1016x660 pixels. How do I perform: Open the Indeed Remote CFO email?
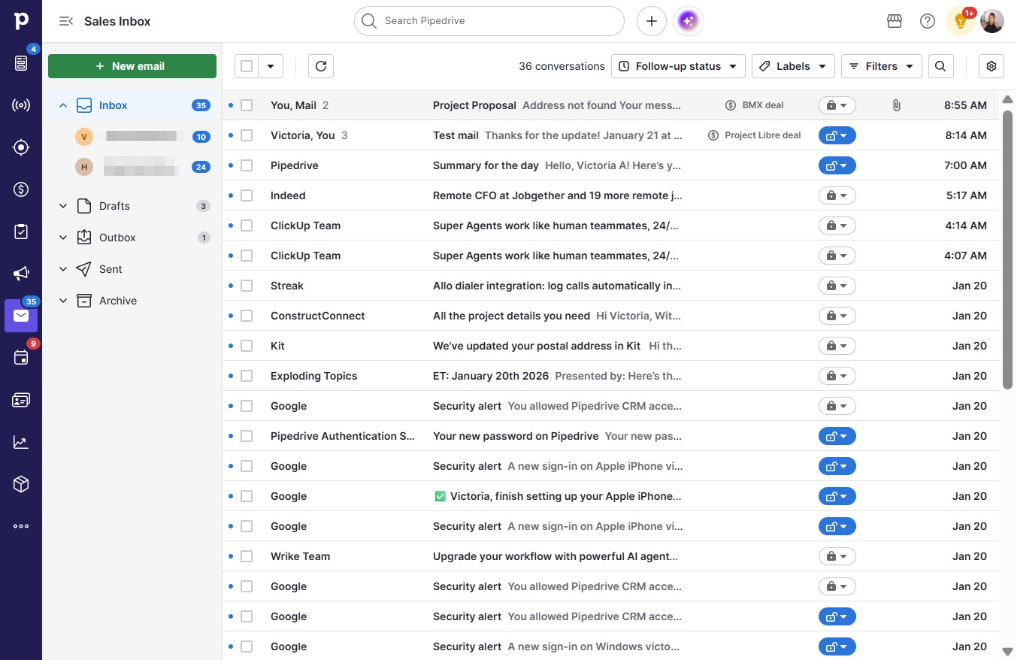(x=557, y=196)
